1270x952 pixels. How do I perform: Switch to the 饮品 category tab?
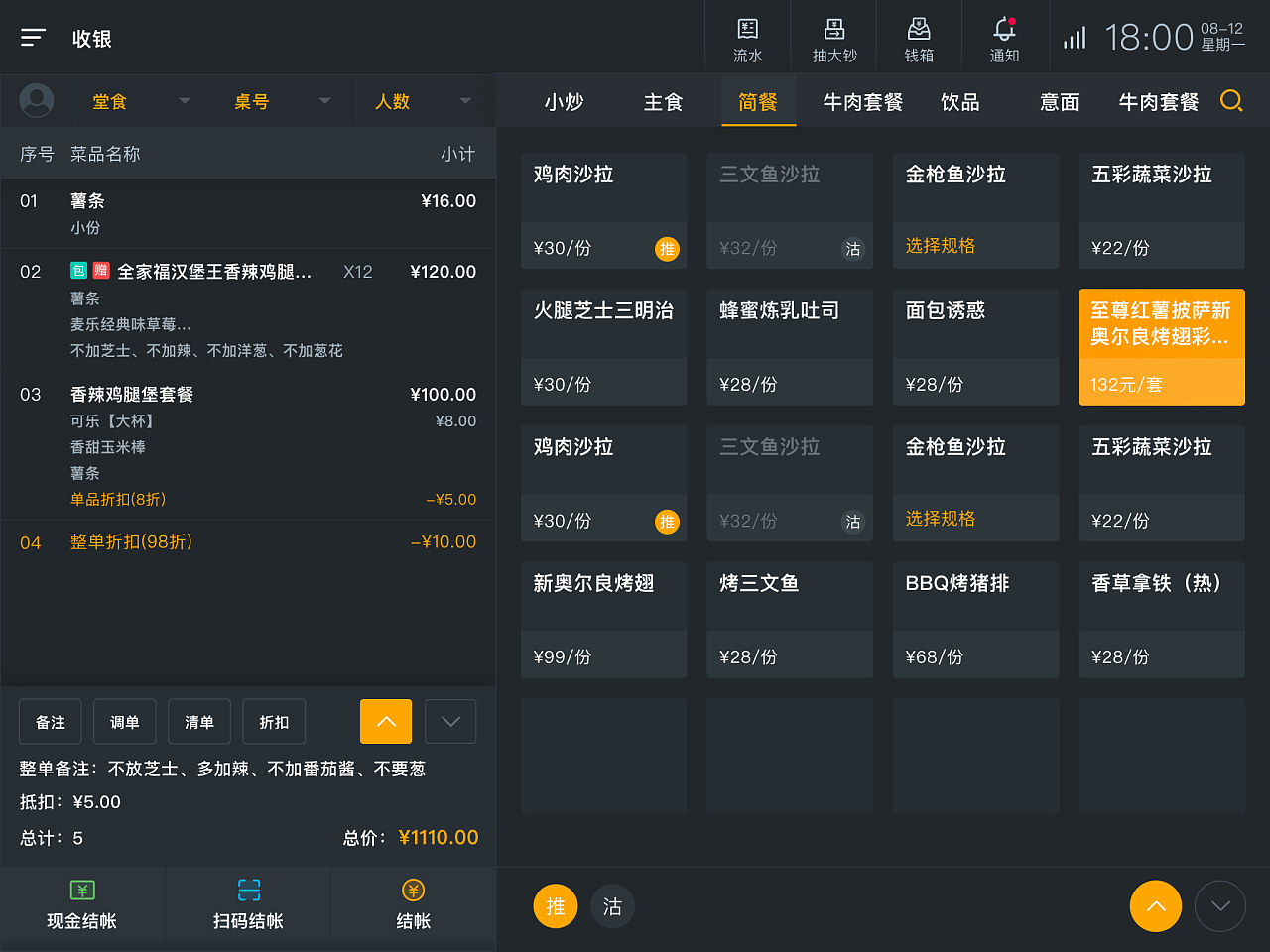[x=959, y=101]
